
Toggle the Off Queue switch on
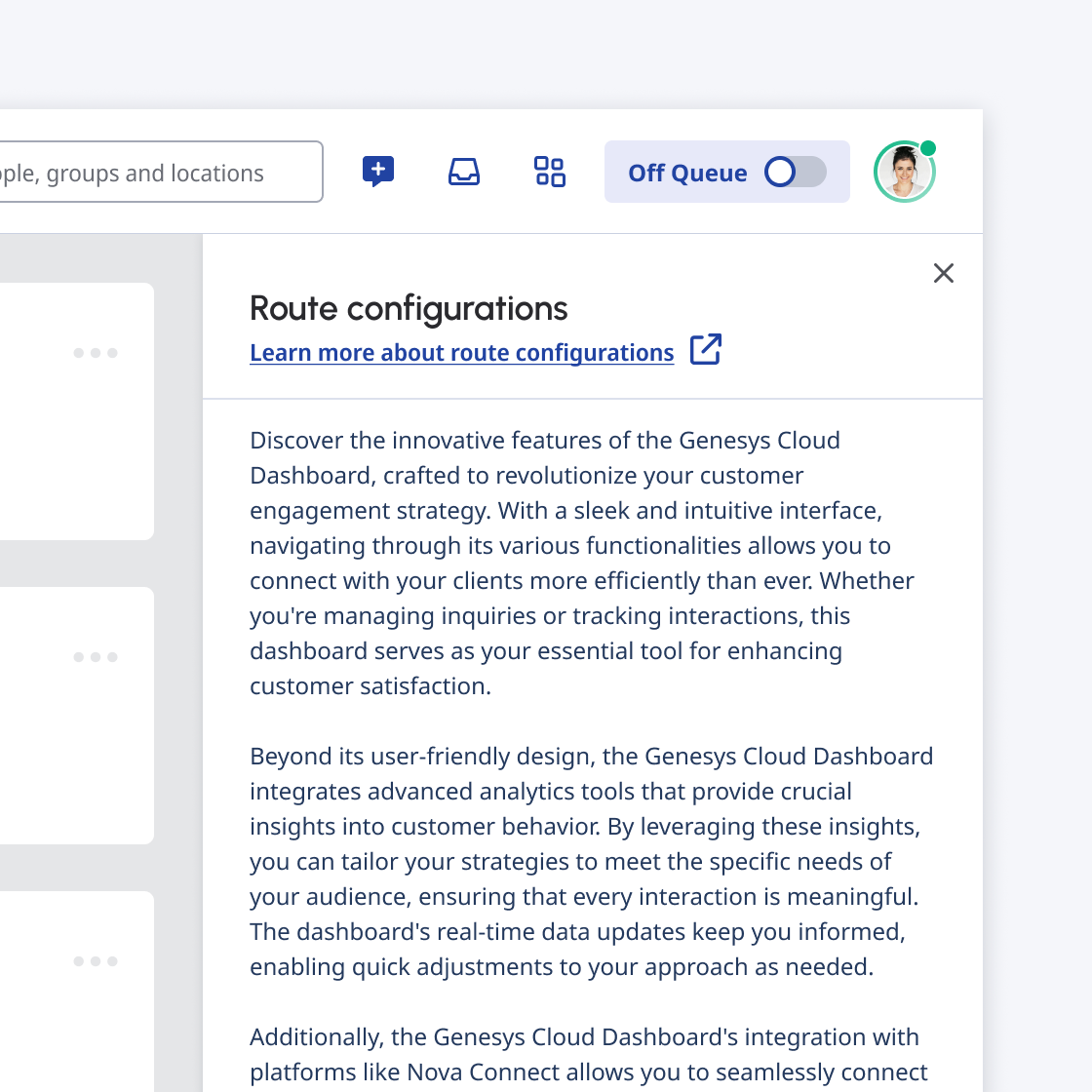click(x=796, y=172)
